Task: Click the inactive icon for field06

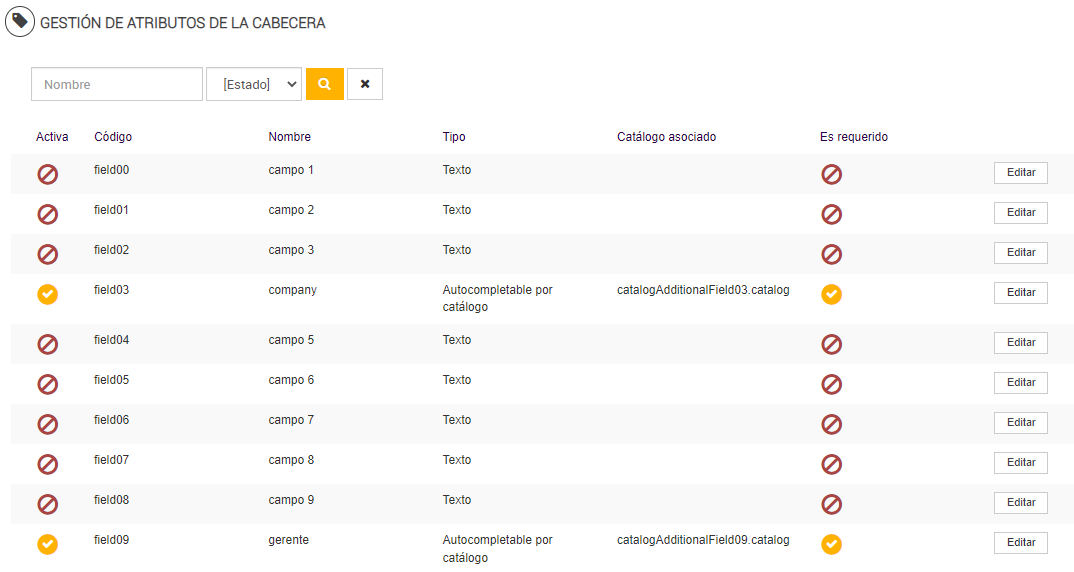Action: click(x=47, y=424)
